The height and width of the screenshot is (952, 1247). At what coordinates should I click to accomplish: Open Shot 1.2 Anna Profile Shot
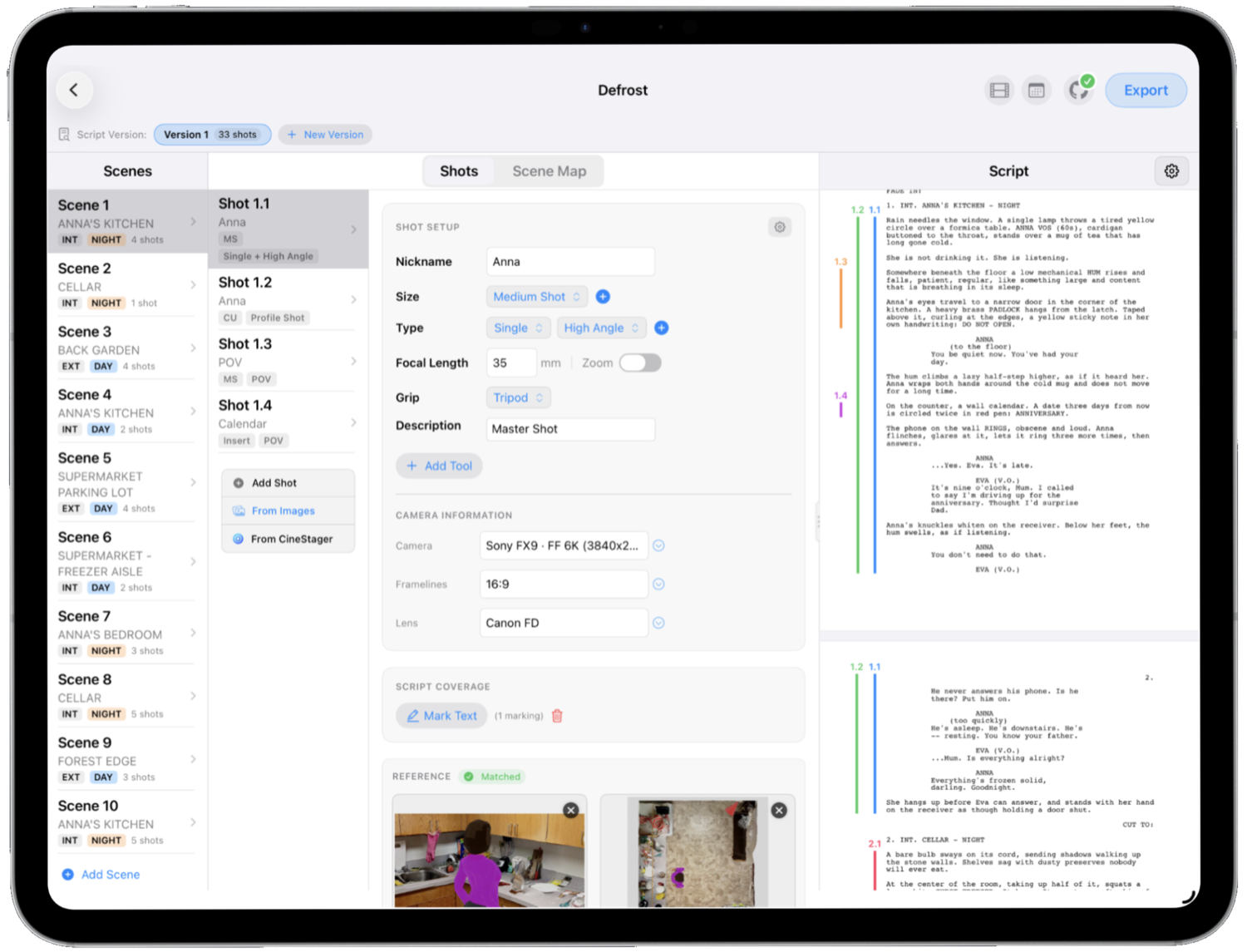[x=288, y=300]
